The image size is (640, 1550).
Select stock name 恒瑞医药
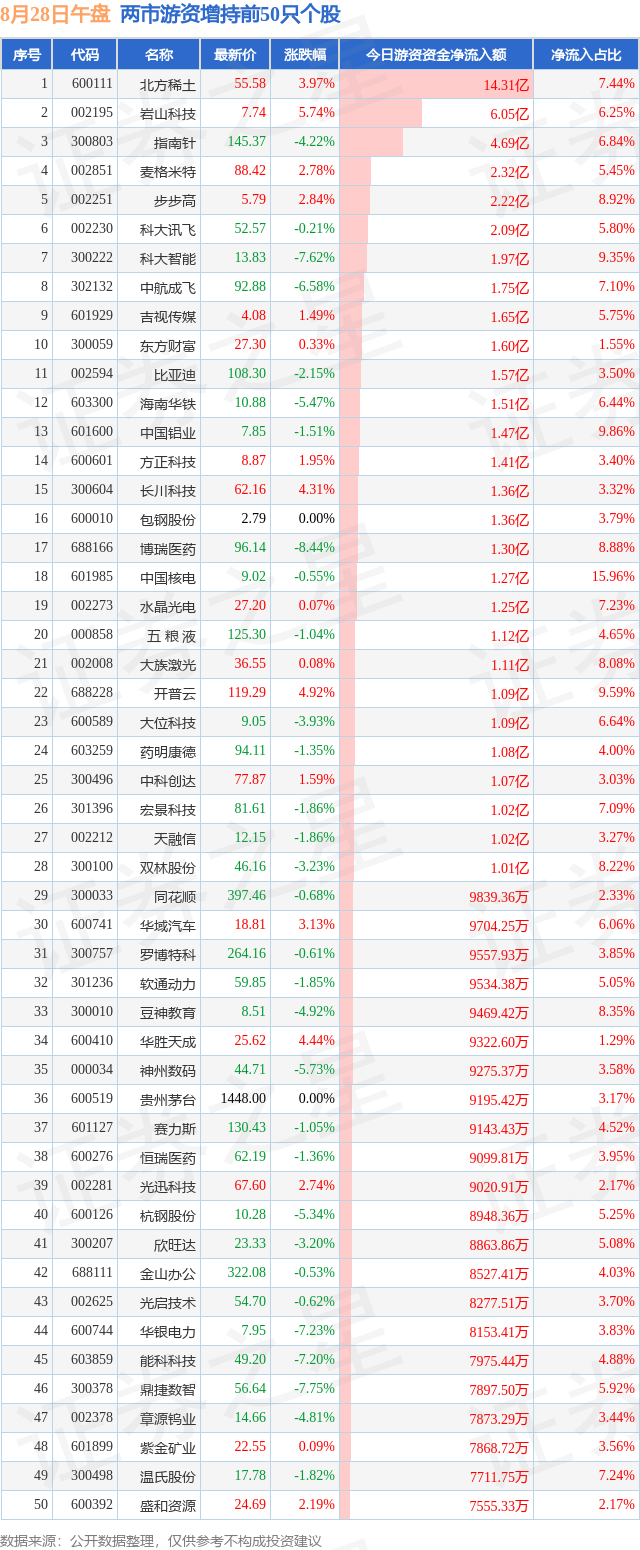[168, 1157]
